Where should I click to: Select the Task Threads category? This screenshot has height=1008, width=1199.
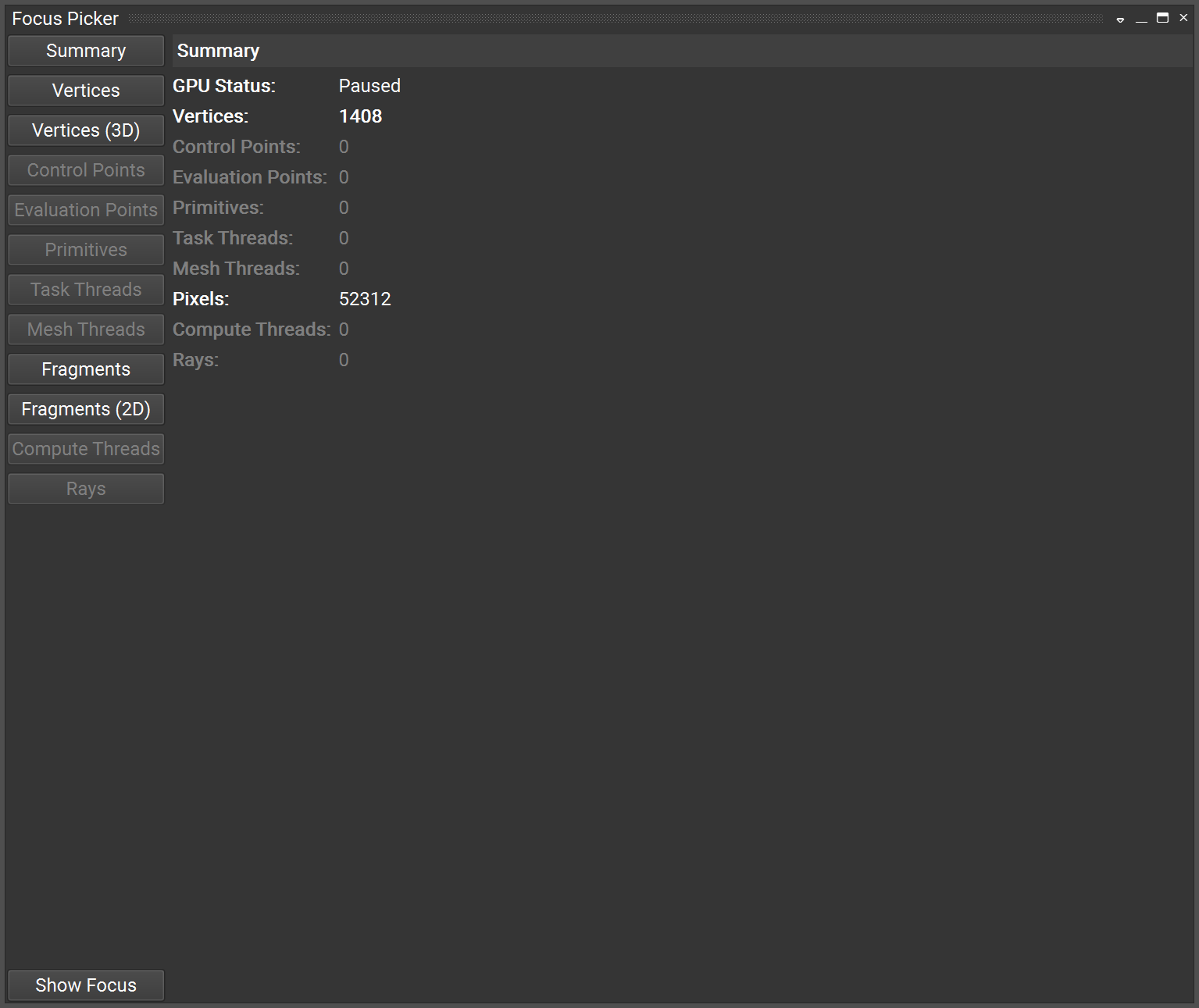(x=85, y=289)
